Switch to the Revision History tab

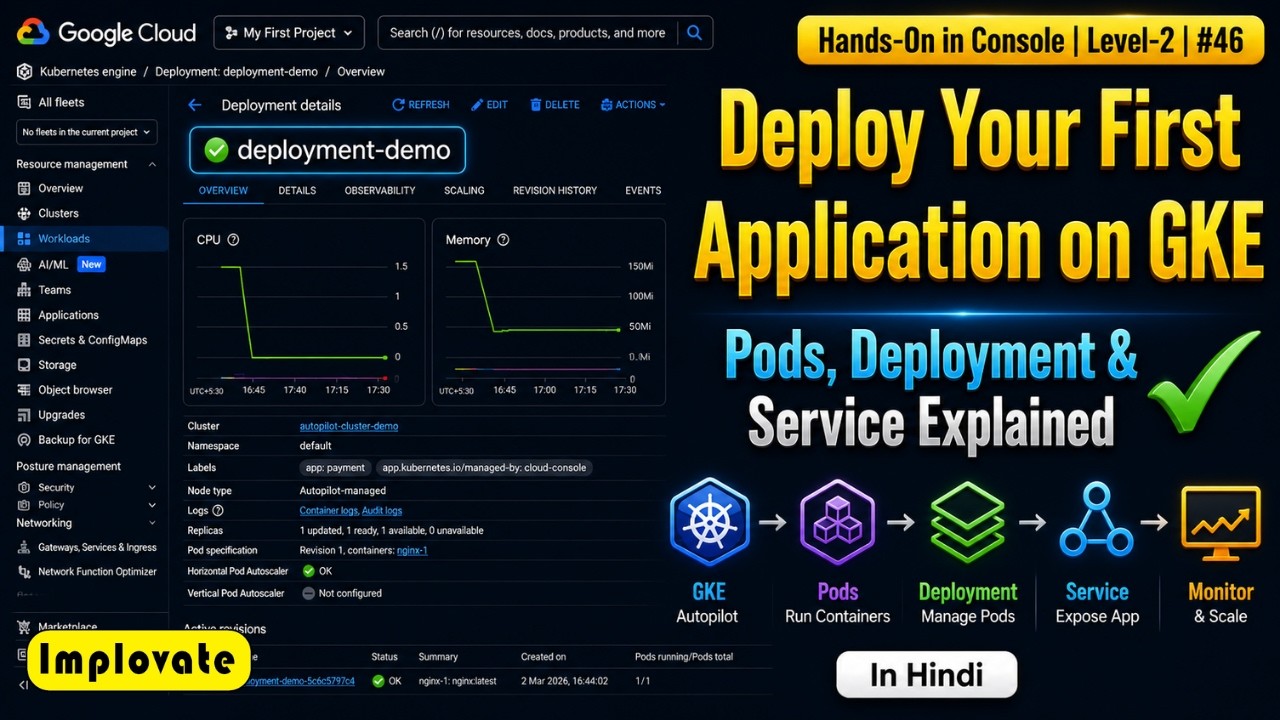point(555,190)
